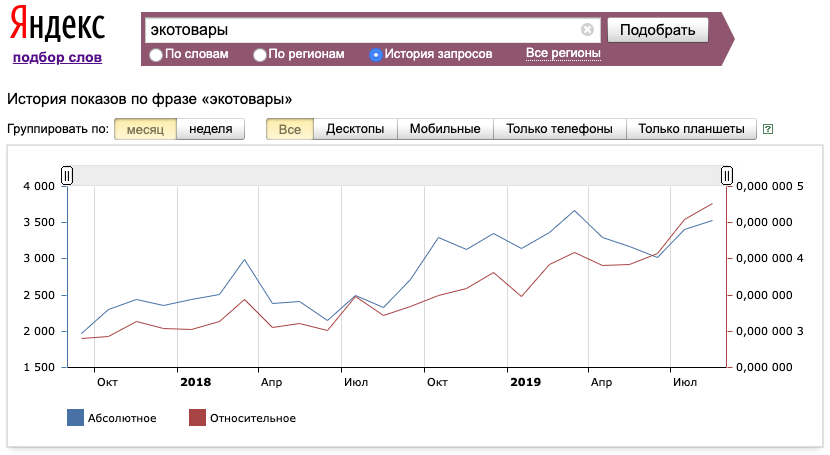Click the Яндекс logo
Viewport: 830px width, 455px height.
tap(57, 24)
